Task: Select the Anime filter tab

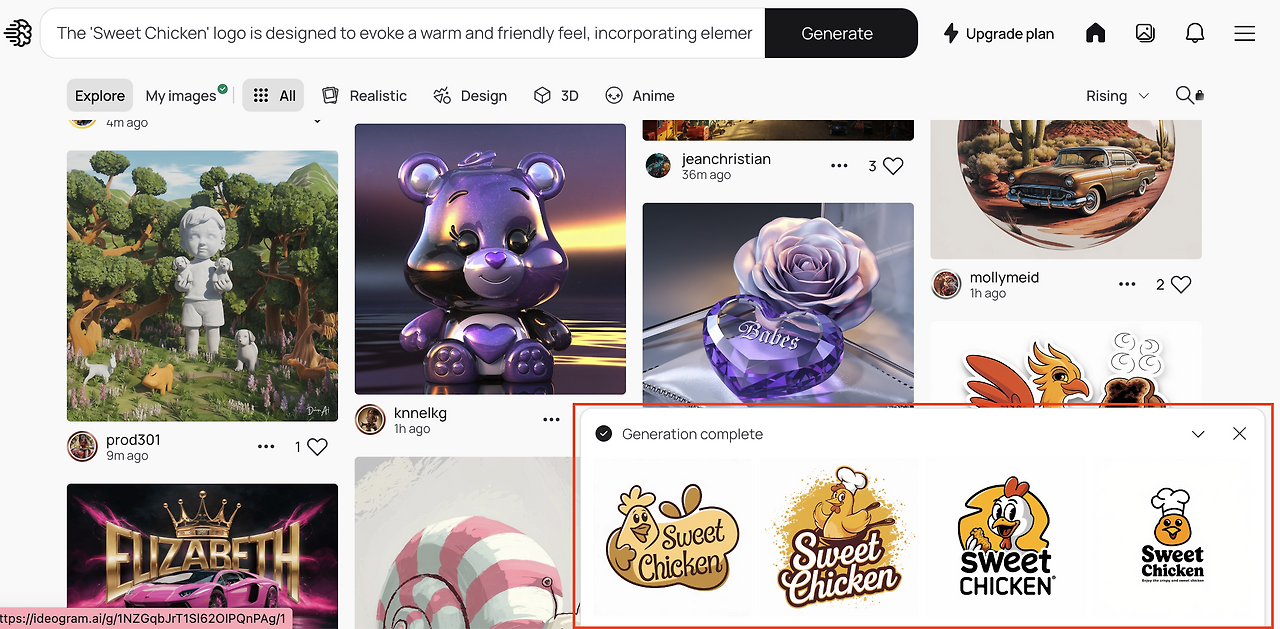Action: pyautogui.click(x=640, y=95)
